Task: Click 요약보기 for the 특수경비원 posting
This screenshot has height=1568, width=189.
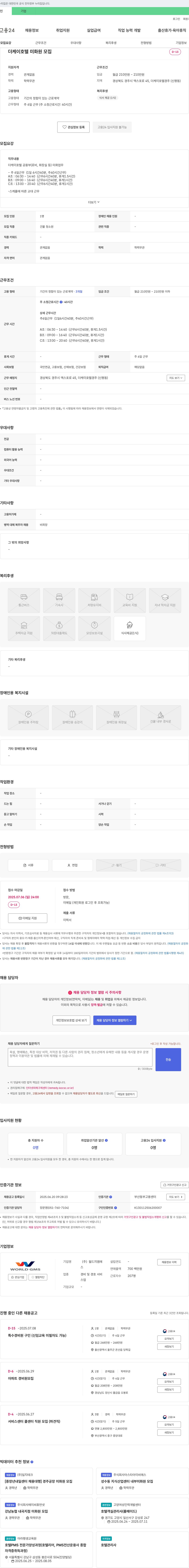Action: pyautogui.click(x=169, y=1339)
